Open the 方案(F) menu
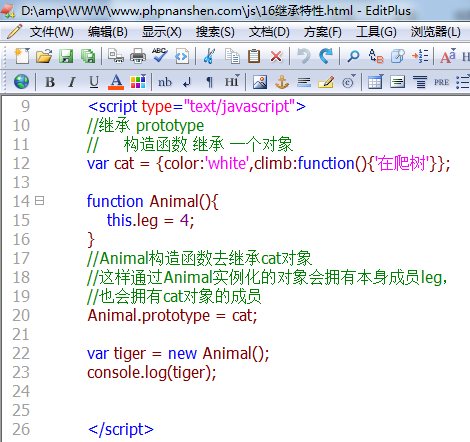Image resolution: width=470 pixels, height=442 pixels. pyautogui.click(x=322, y=32)
